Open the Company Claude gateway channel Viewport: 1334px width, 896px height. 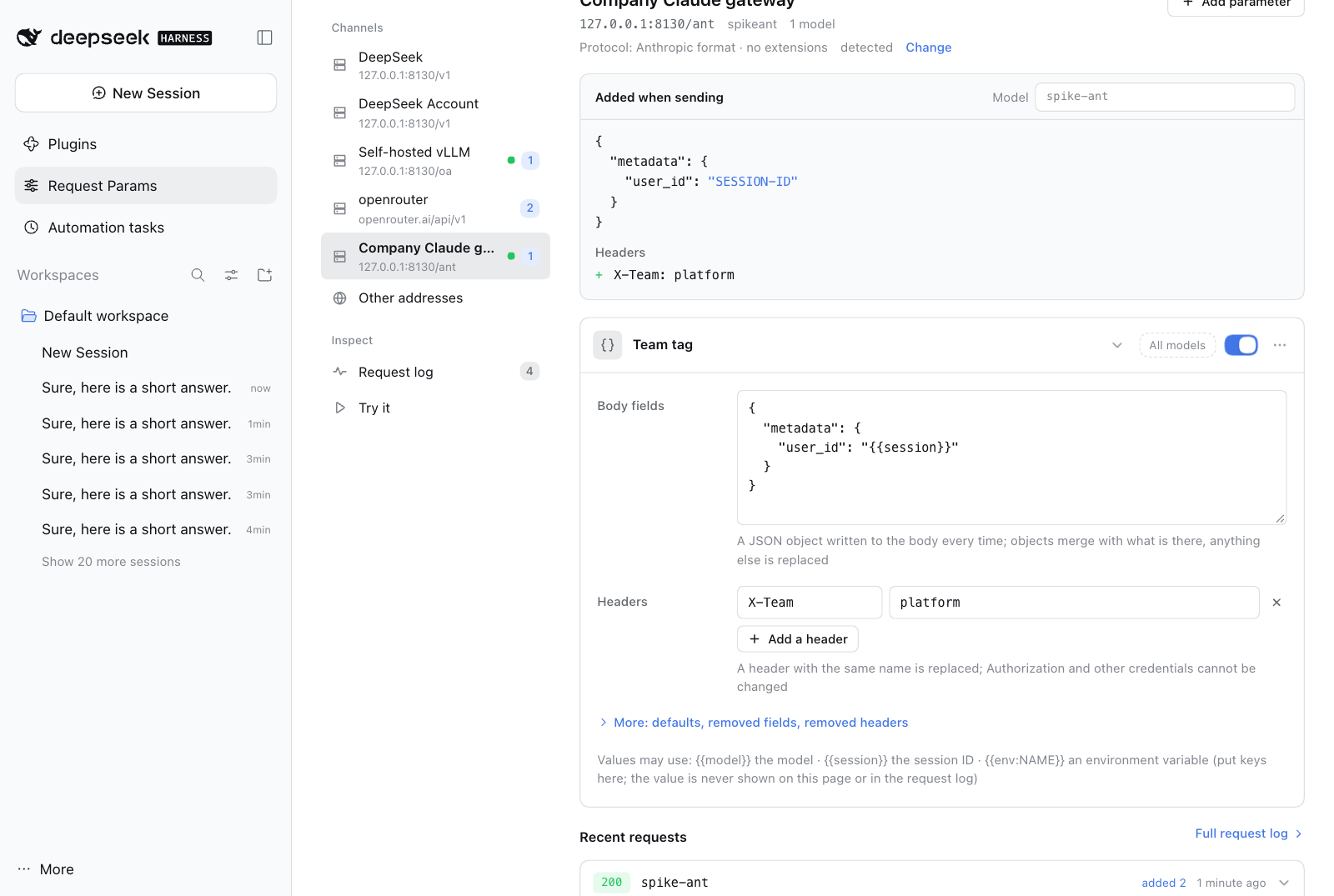click(x=435, y=256)
